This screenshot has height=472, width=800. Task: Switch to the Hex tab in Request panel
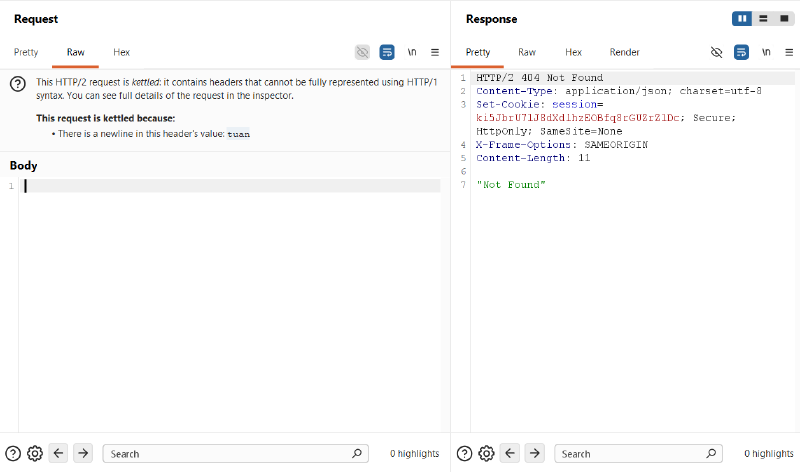coord(121,52)
